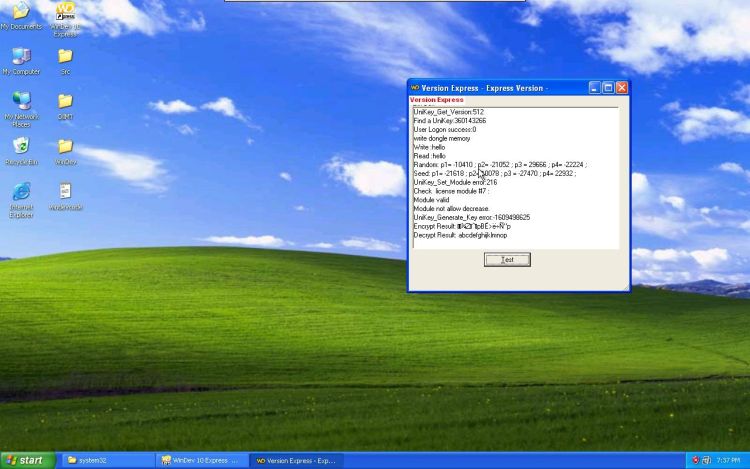The image size is (750, 469).
Task: Click the WD icon in the window title bar
Action: (415, 88)
